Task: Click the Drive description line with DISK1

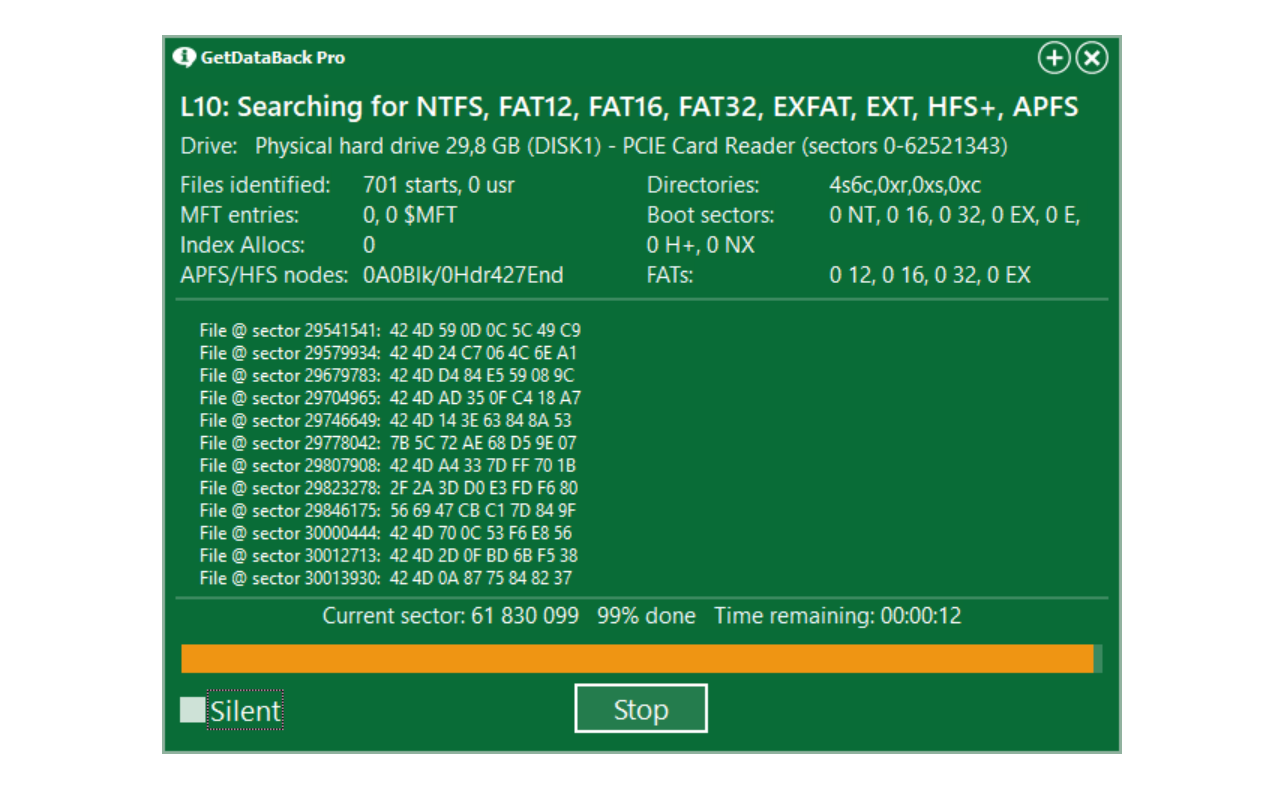Action: coord(594,146)
